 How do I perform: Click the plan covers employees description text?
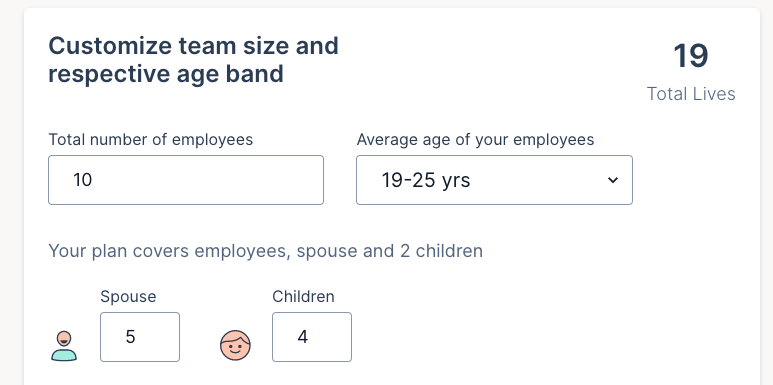click(265, 251)
